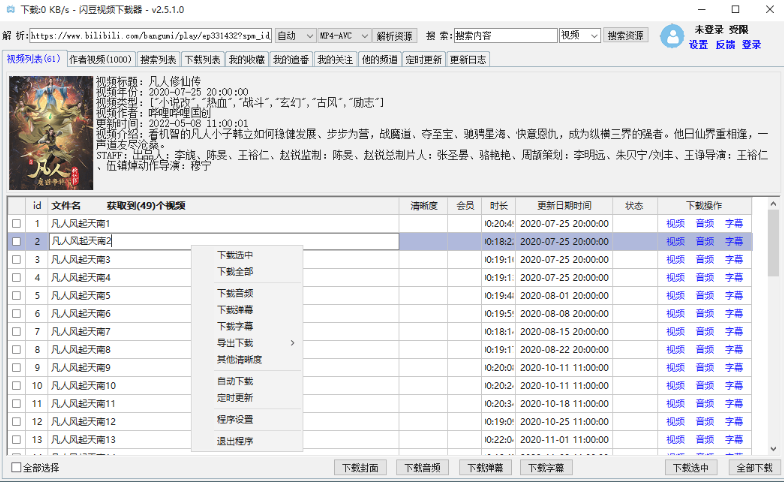
Task: Check the box for 凡人风起天南3
Action: pyautogui.click(x=16, y=260)
